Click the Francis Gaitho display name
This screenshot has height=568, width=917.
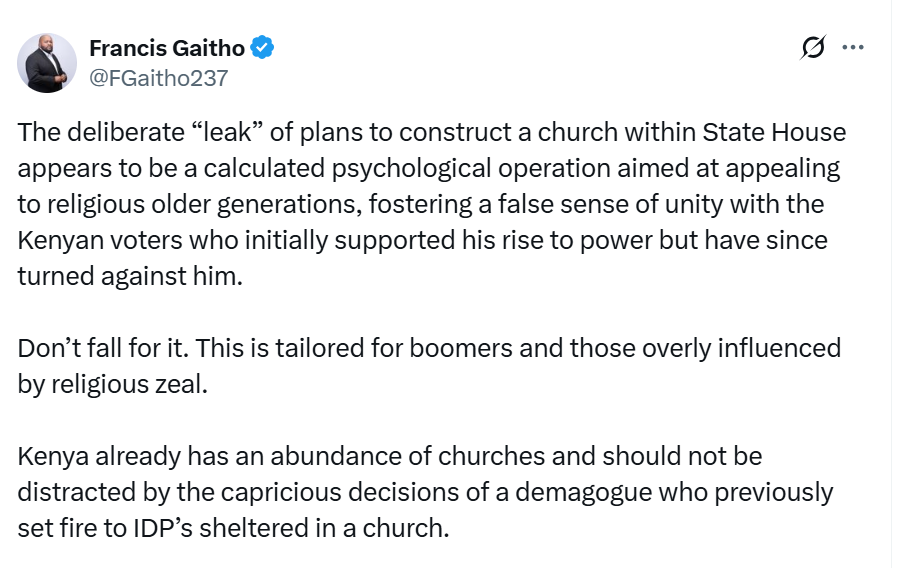point(167,48)
